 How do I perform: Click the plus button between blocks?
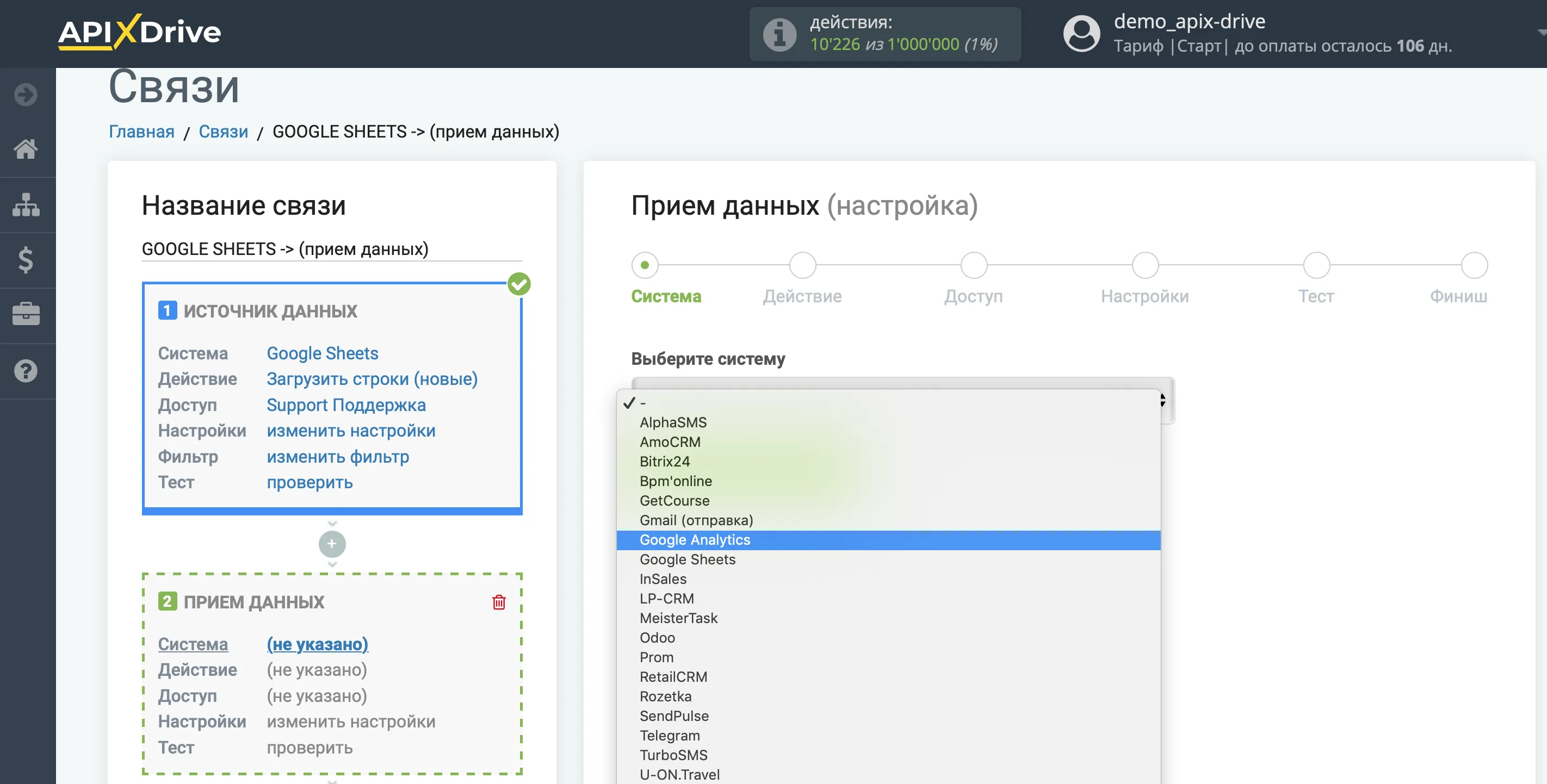(332, 544)
